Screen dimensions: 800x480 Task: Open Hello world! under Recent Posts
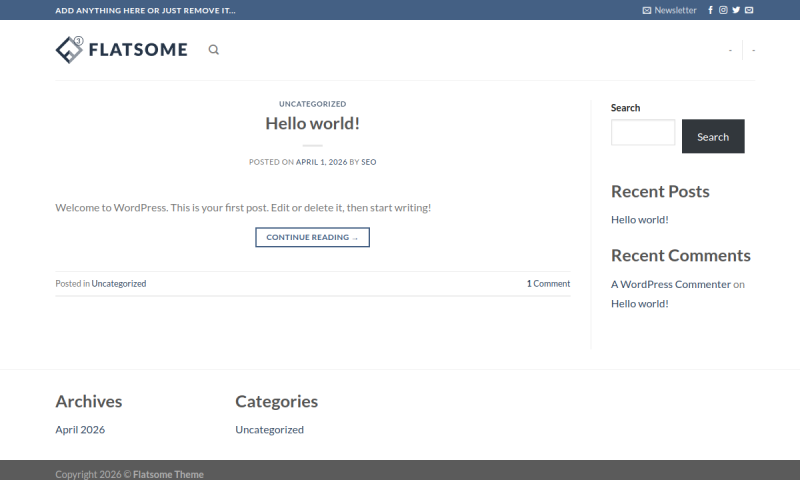pyautogui.click(x=639, y=219)
